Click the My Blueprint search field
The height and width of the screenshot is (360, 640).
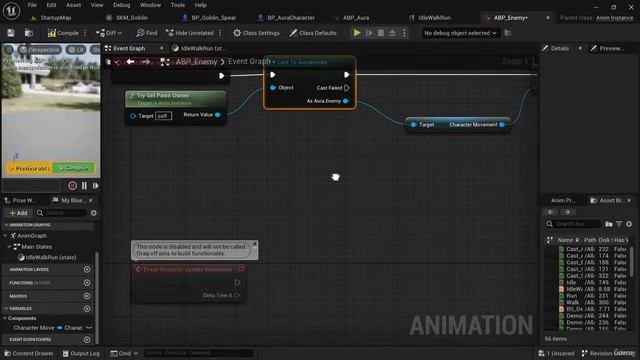tap(61, 213)
